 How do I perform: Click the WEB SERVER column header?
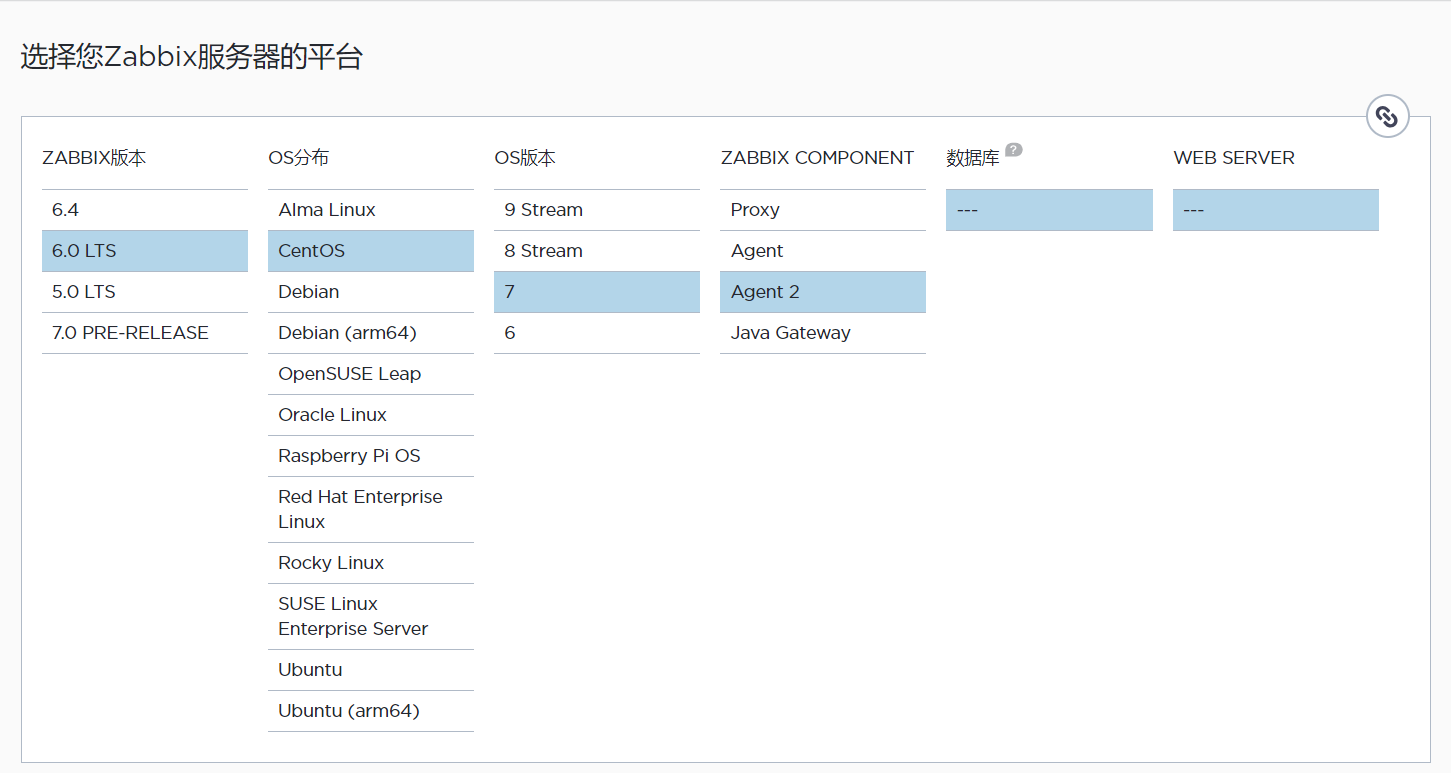pos(1234,158)
